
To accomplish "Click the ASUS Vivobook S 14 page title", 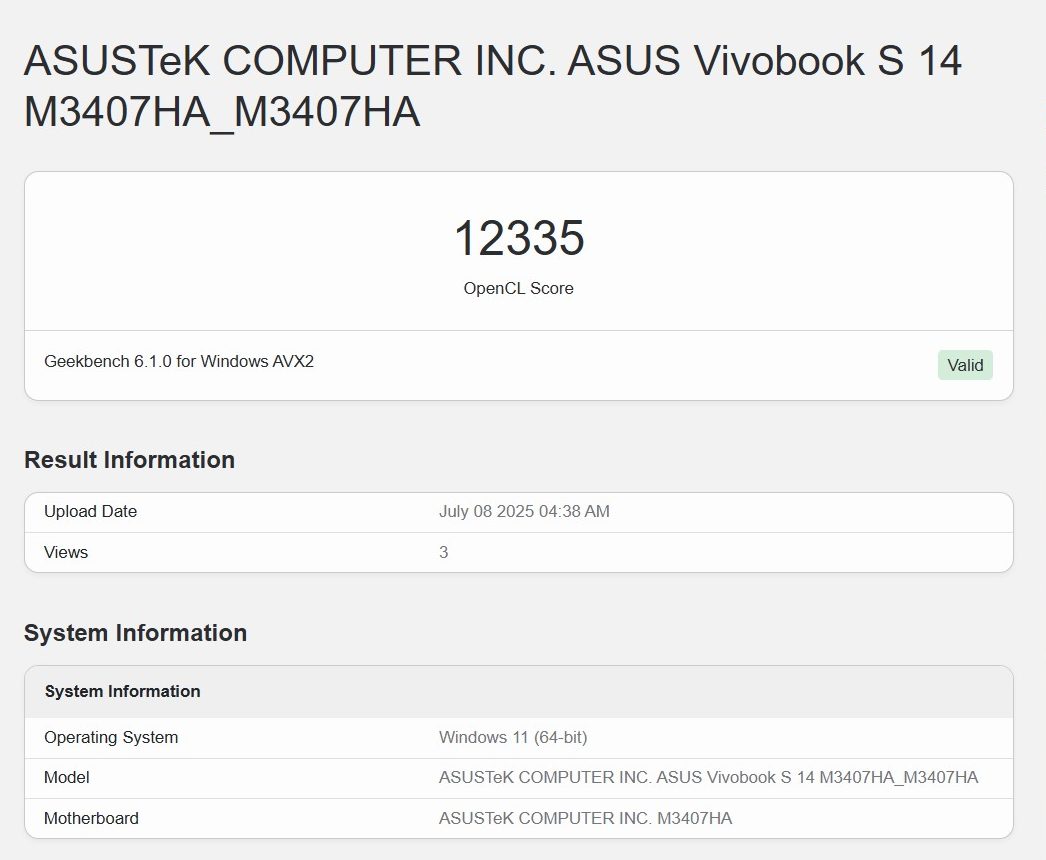I will 492,85.
